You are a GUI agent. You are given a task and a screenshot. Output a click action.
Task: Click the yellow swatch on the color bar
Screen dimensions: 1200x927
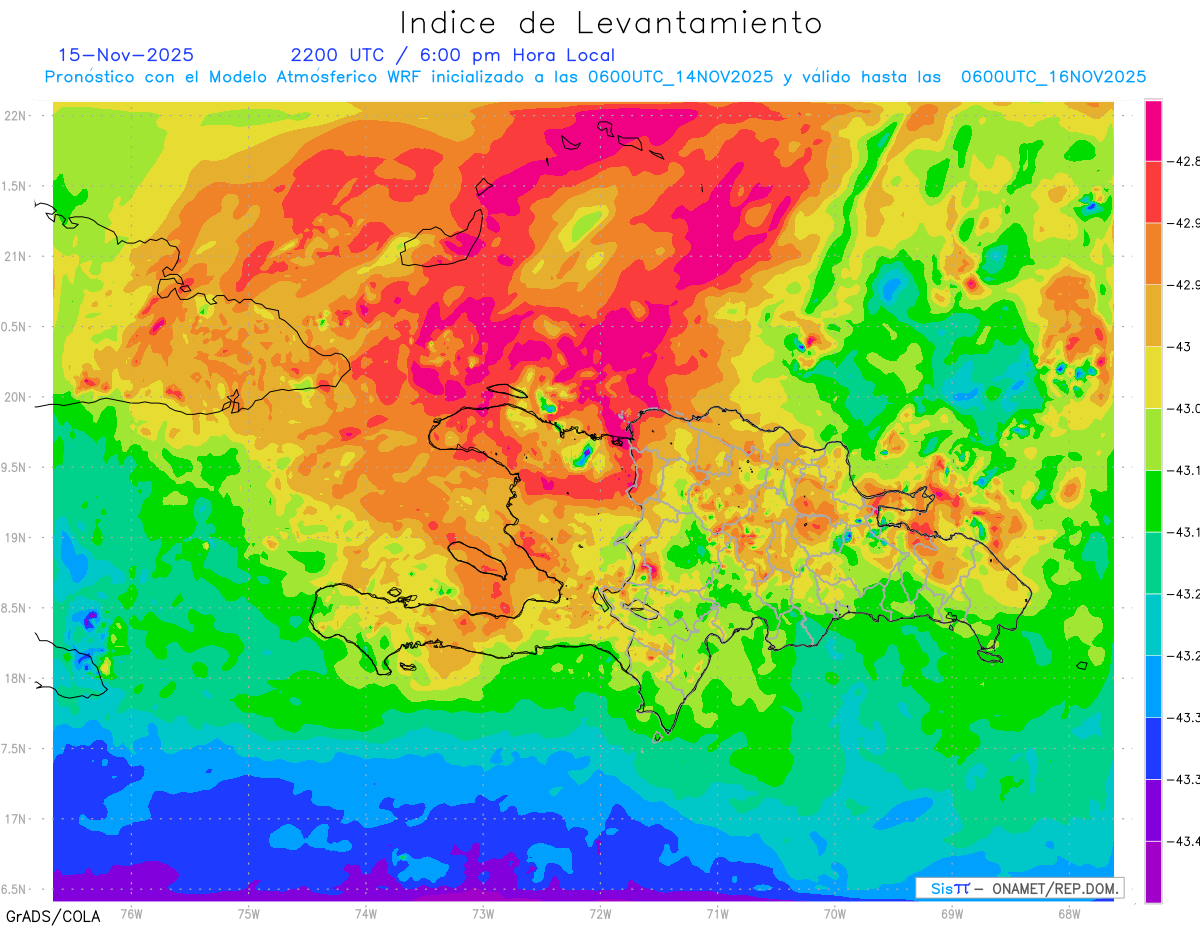click(1153, 377)
